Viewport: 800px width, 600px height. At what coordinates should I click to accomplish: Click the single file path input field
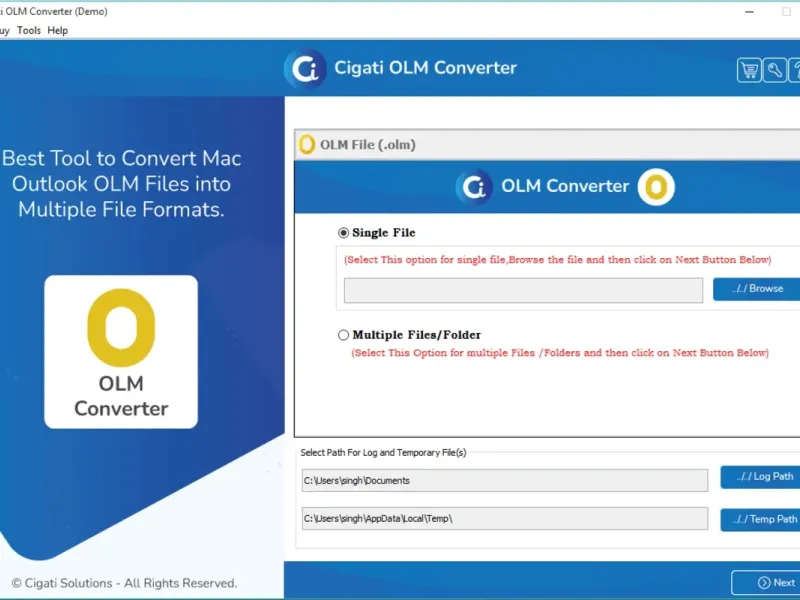pyautogui.click(x=523, y=290)
